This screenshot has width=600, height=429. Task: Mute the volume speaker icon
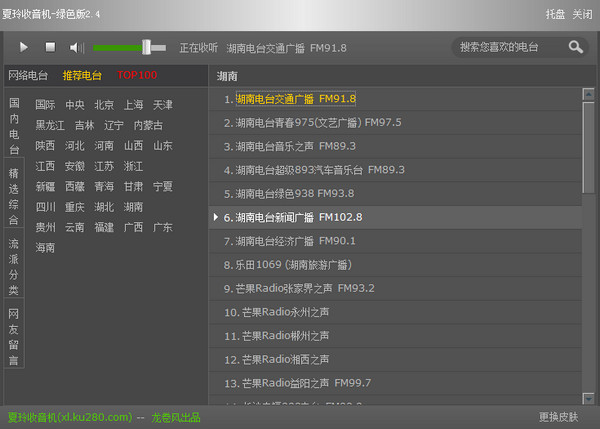point(77,47)
